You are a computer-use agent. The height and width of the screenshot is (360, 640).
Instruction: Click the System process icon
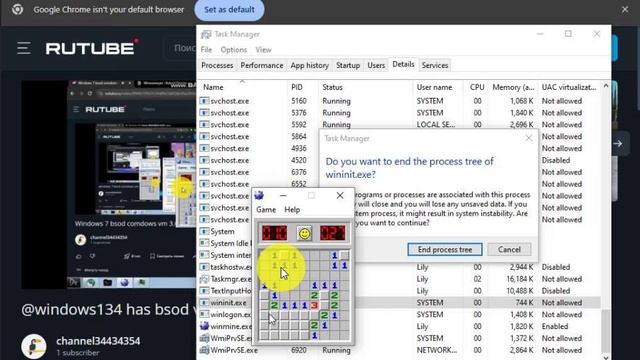coord(204,231)
